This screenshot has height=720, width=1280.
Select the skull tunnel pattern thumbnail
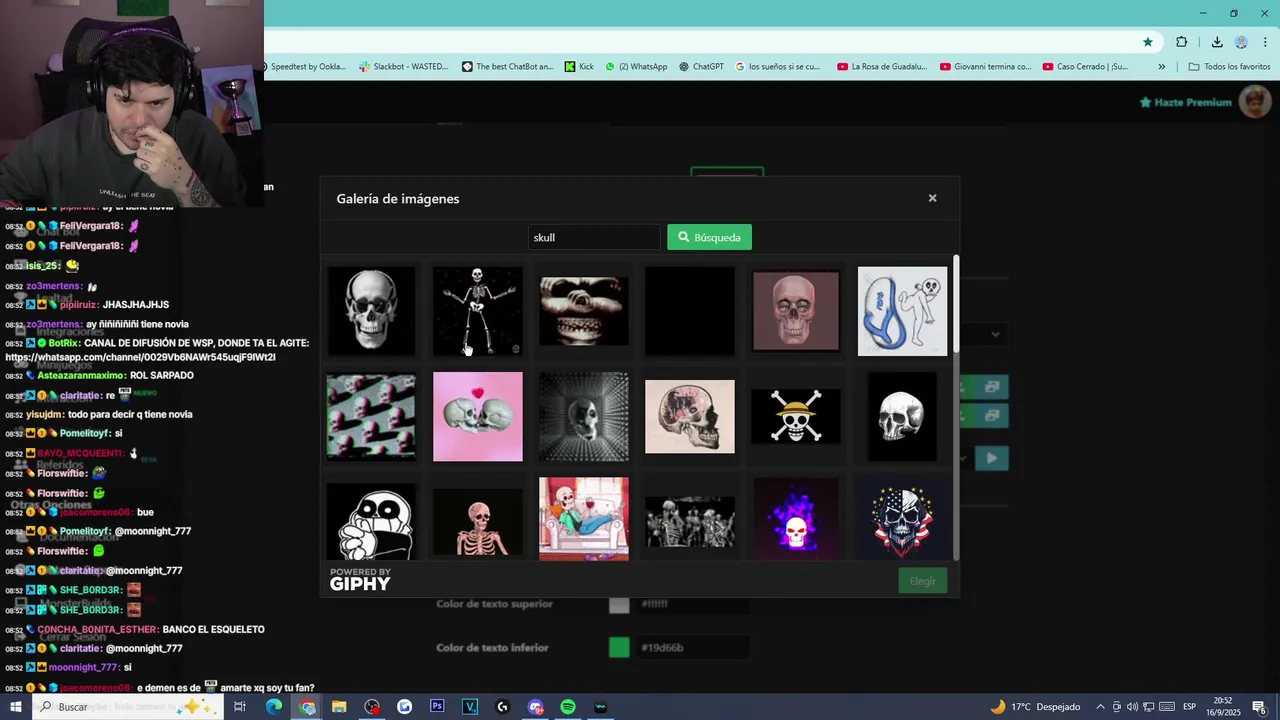(584, 417)
